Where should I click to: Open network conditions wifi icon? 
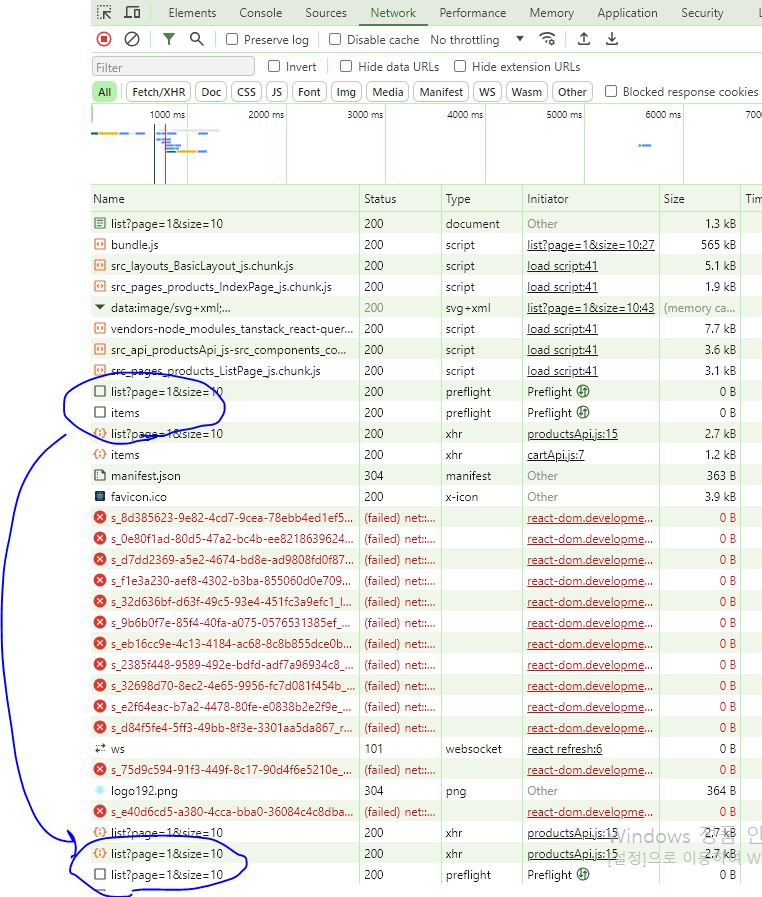click(547, 39)
